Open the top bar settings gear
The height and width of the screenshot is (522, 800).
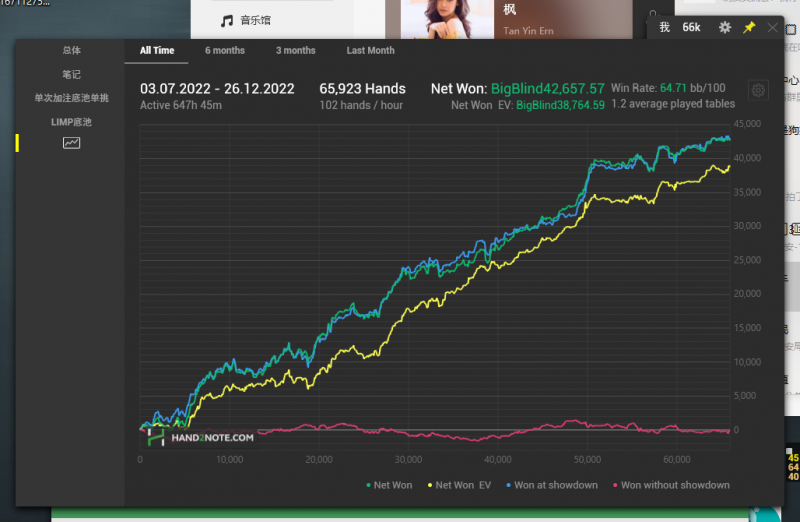725,28
